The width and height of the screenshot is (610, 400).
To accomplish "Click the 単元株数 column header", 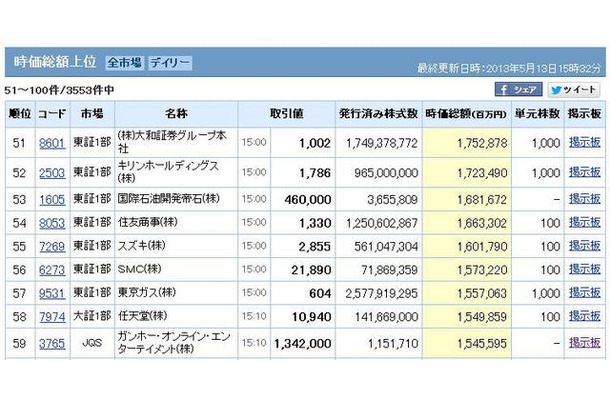I will point(537,114).
